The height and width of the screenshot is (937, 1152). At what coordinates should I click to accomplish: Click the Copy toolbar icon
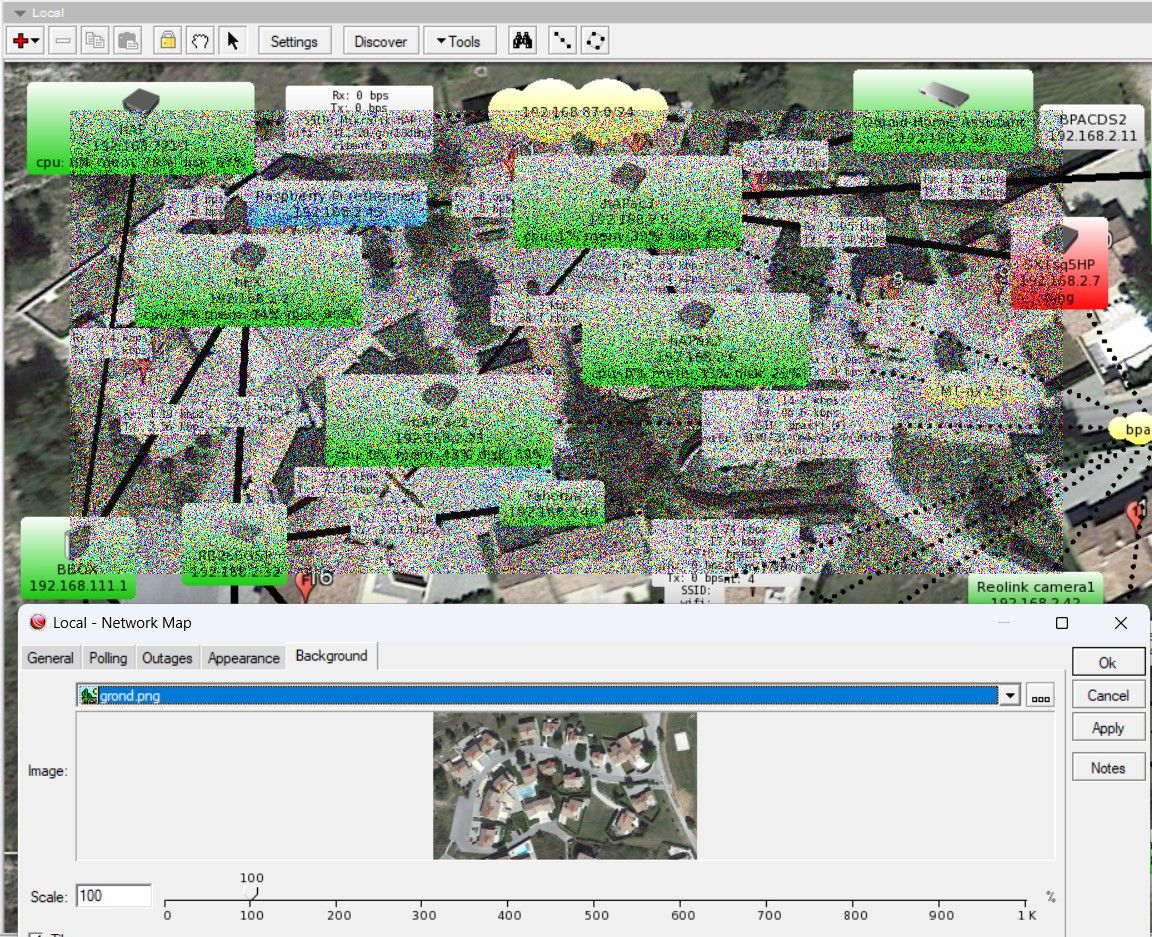pos(96,41)
